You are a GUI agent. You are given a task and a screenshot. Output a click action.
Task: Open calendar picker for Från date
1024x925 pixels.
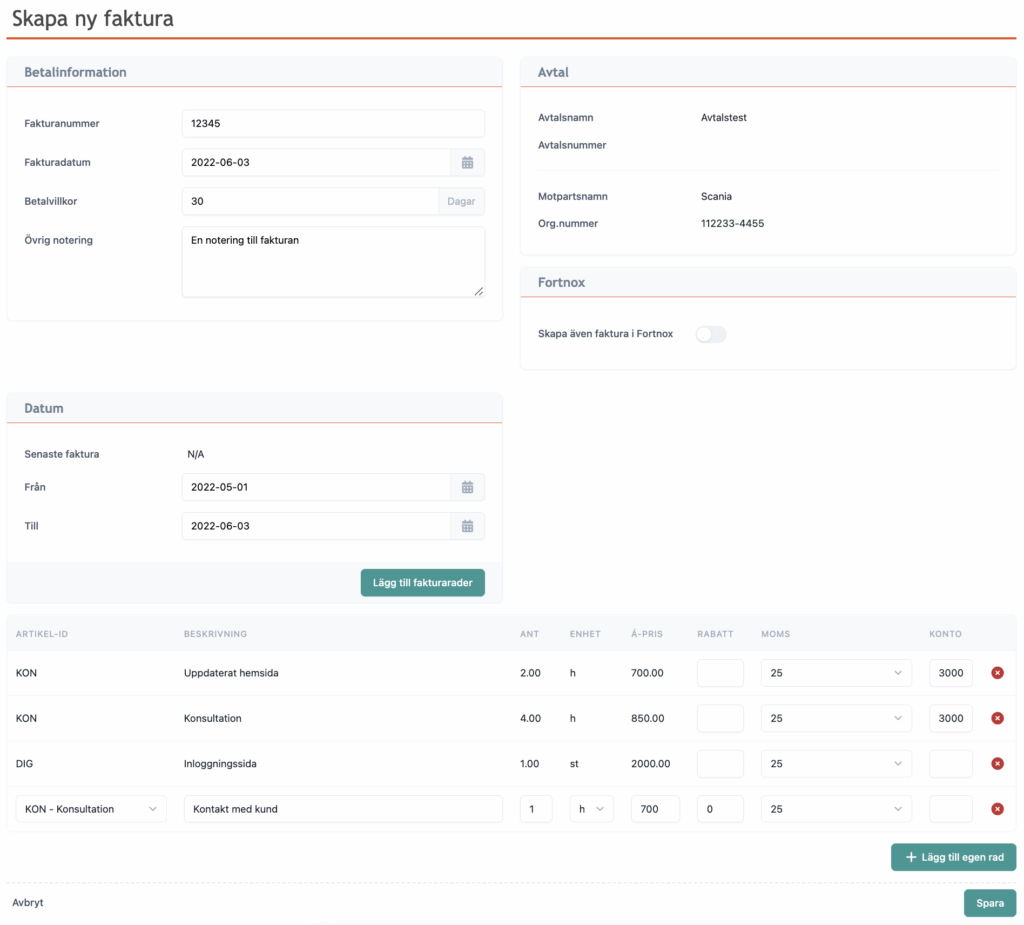point(467,487)
